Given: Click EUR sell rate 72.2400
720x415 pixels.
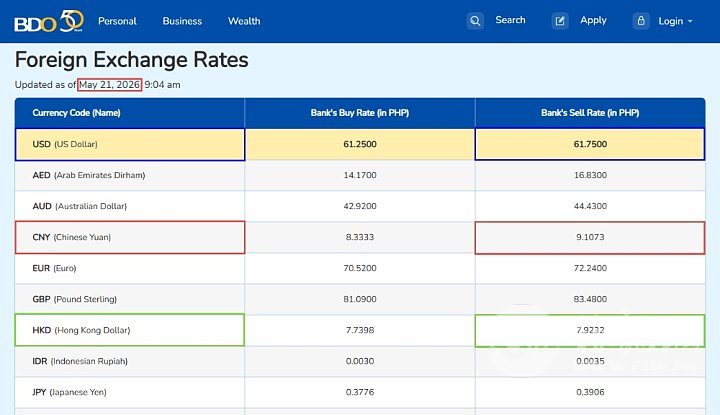Looking at the screenshot, I should coord(590,268).
